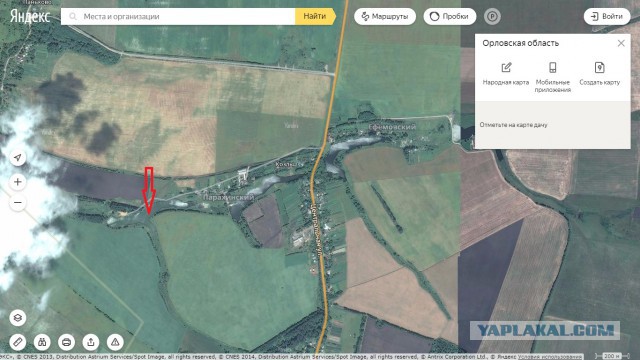Close the Орловская область panel
Image resolution: width=640 pixels, height=360 pixels.
[x=621, y=43]
